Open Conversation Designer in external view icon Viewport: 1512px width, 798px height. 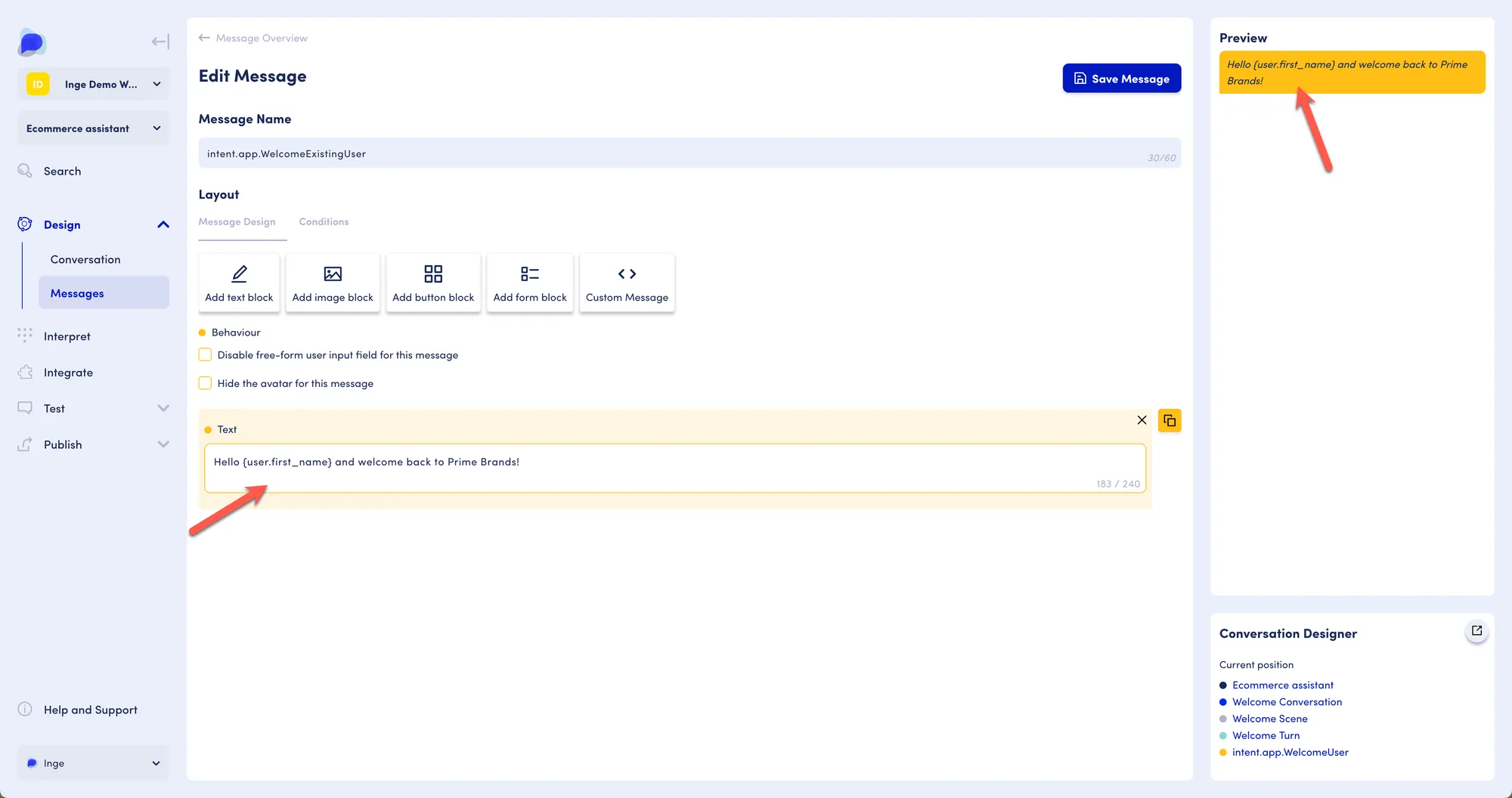pos(1476,631)
